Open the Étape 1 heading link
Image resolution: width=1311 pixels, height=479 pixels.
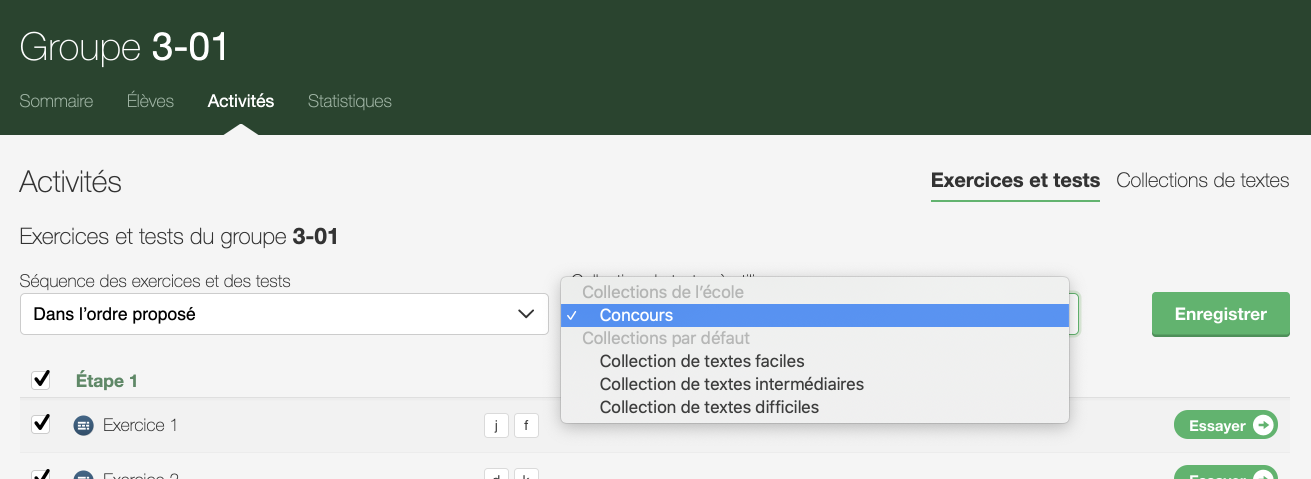point(107,381)
